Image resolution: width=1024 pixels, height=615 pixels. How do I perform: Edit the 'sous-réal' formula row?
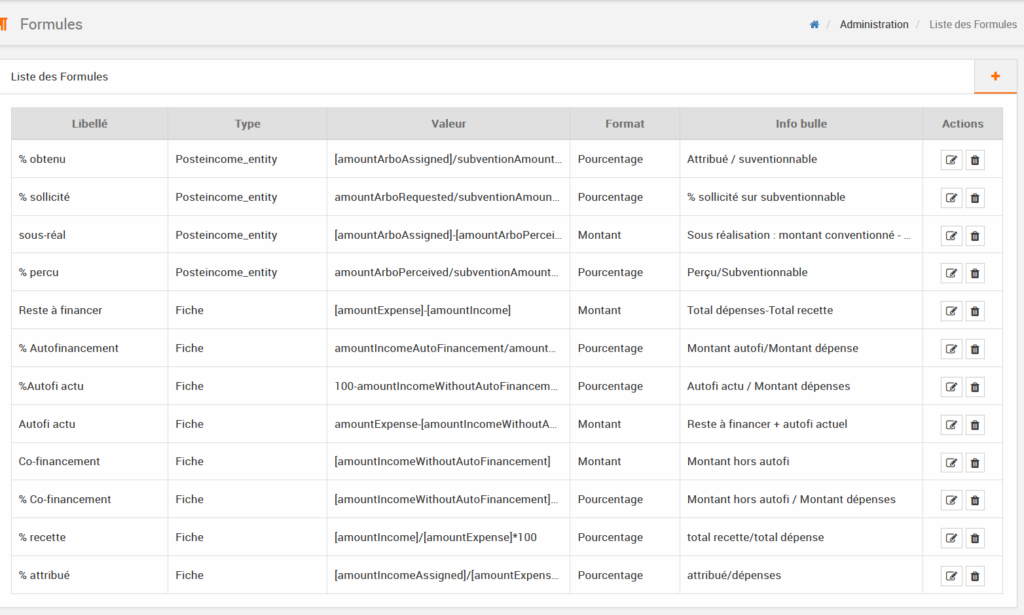pyautogui.click(x=951, y=236)
